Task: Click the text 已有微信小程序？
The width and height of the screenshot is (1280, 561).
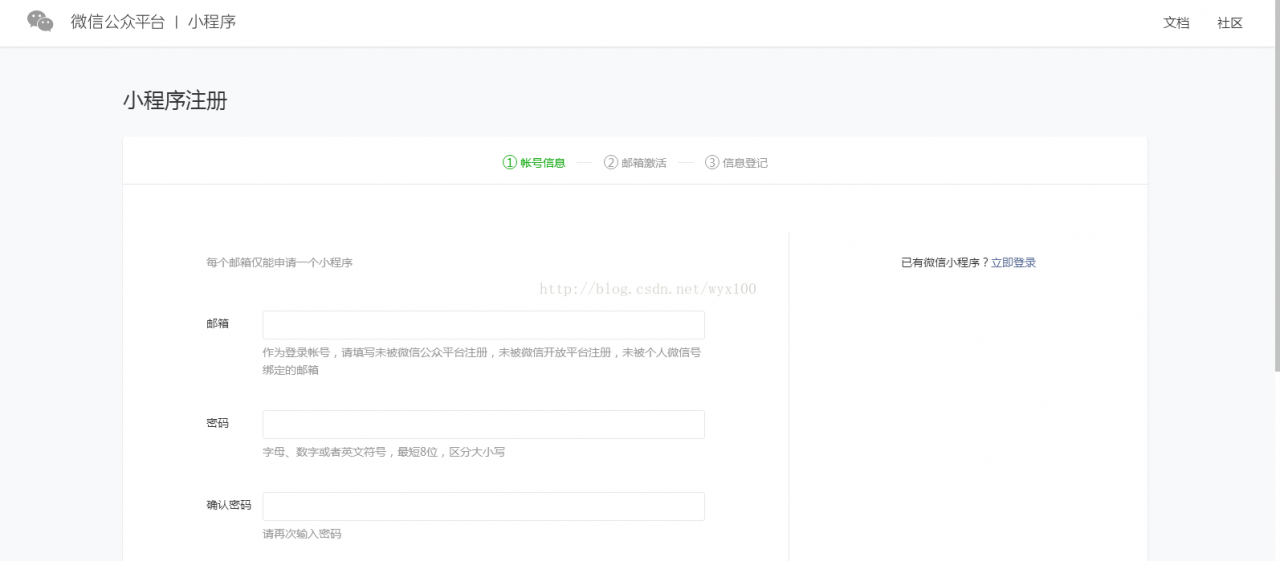Action: (945, 263)
